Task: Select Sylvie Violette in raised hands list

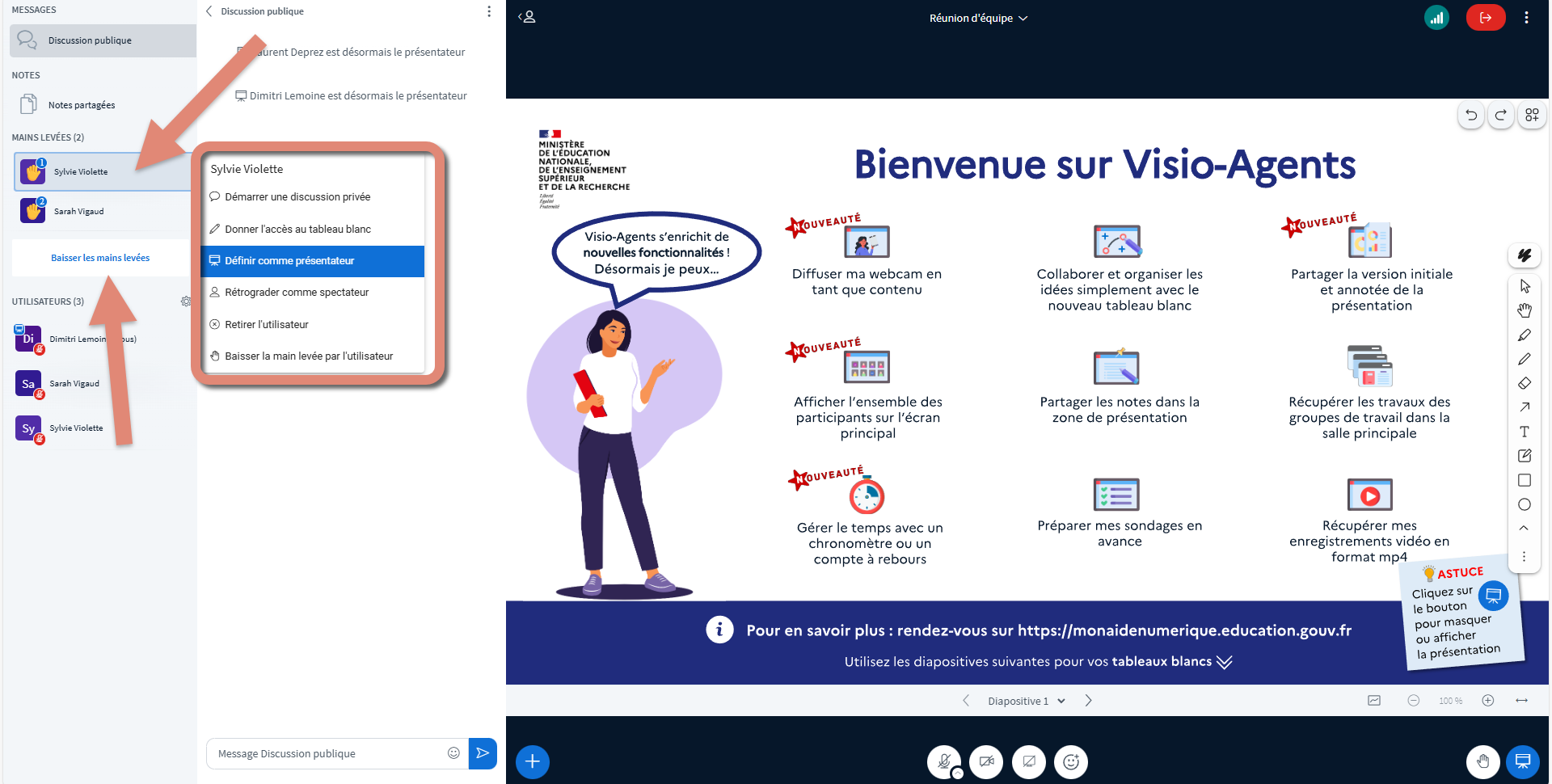Action: [103, 172]
